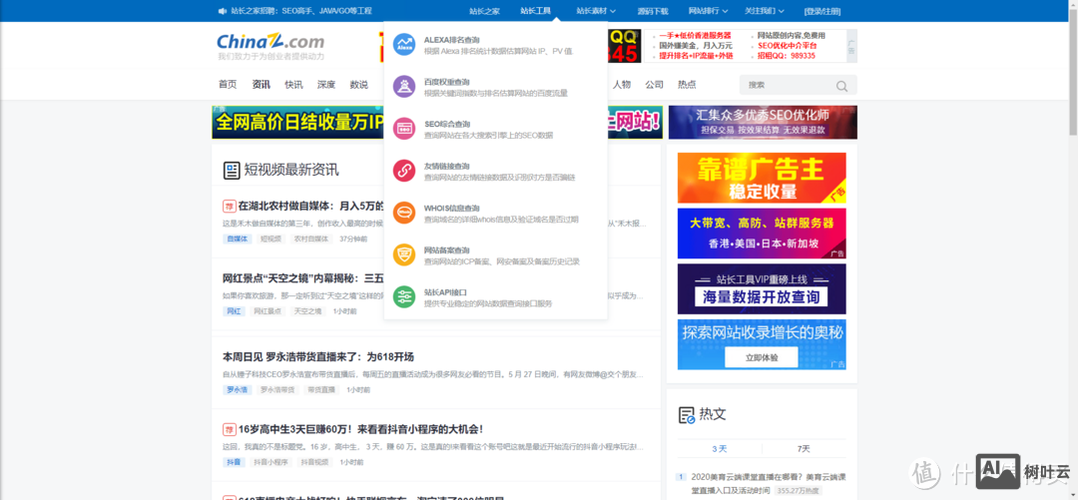Open 源码下载 in top navigation

[x=652, y=11]
